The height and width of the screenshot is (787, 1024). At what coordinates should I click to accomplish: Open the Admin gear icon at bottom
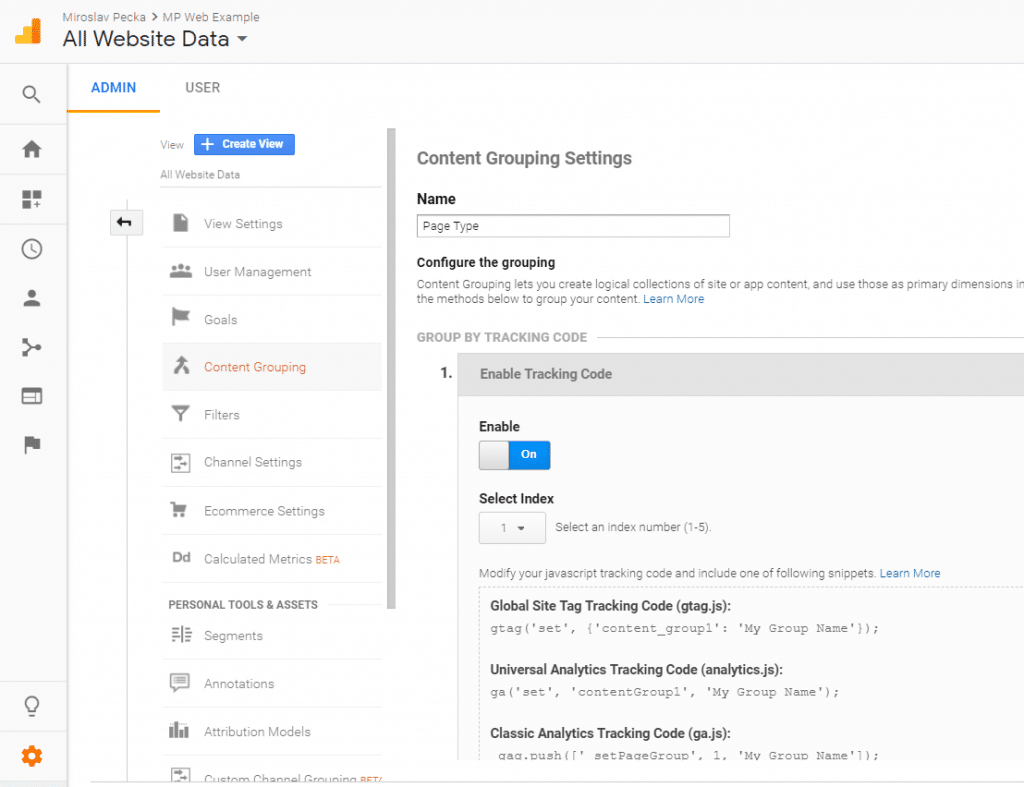(x=31, y=756)
